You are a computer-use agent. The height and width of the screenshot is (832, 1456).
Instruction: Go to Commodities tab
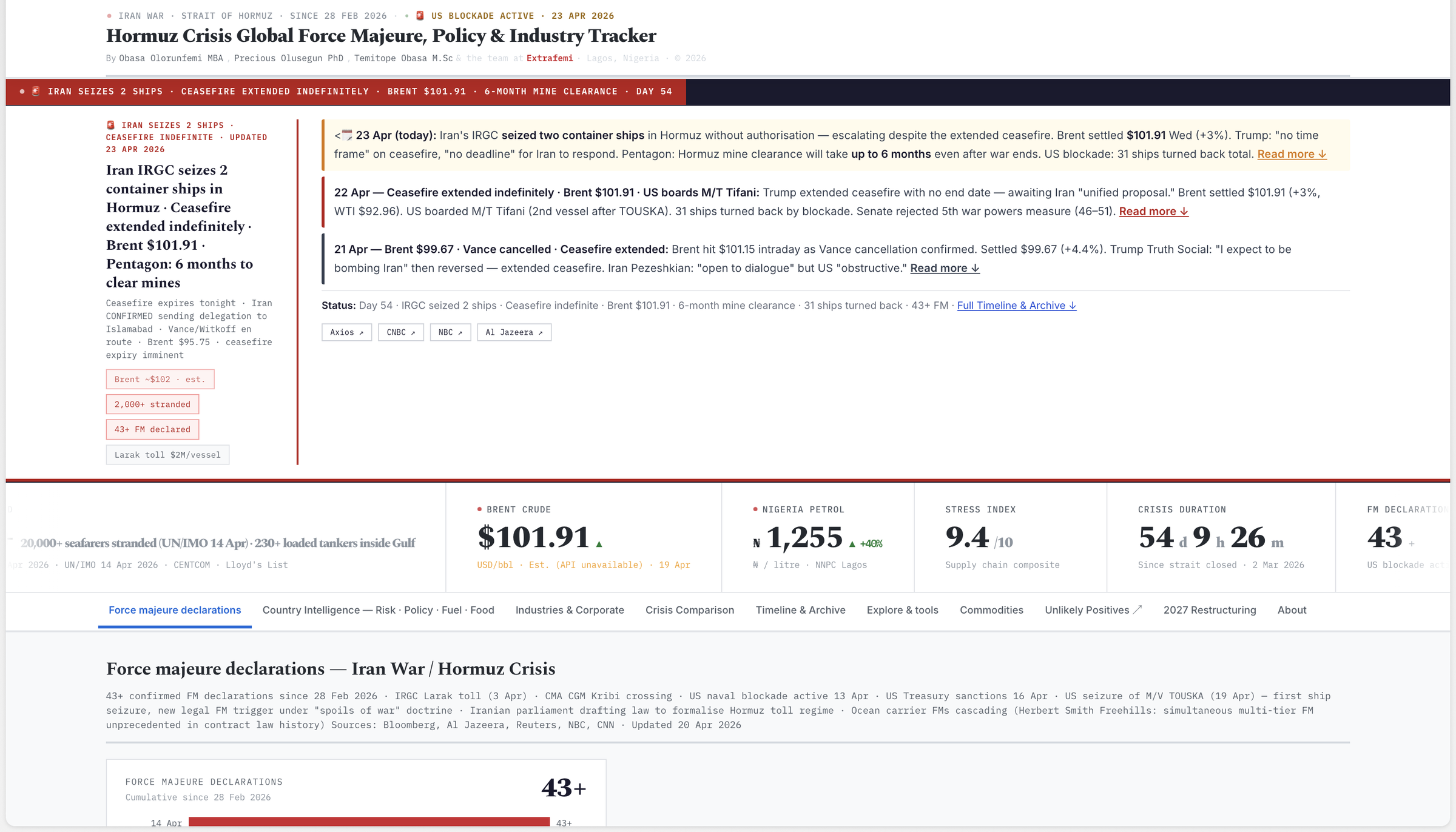coord(991,610)
